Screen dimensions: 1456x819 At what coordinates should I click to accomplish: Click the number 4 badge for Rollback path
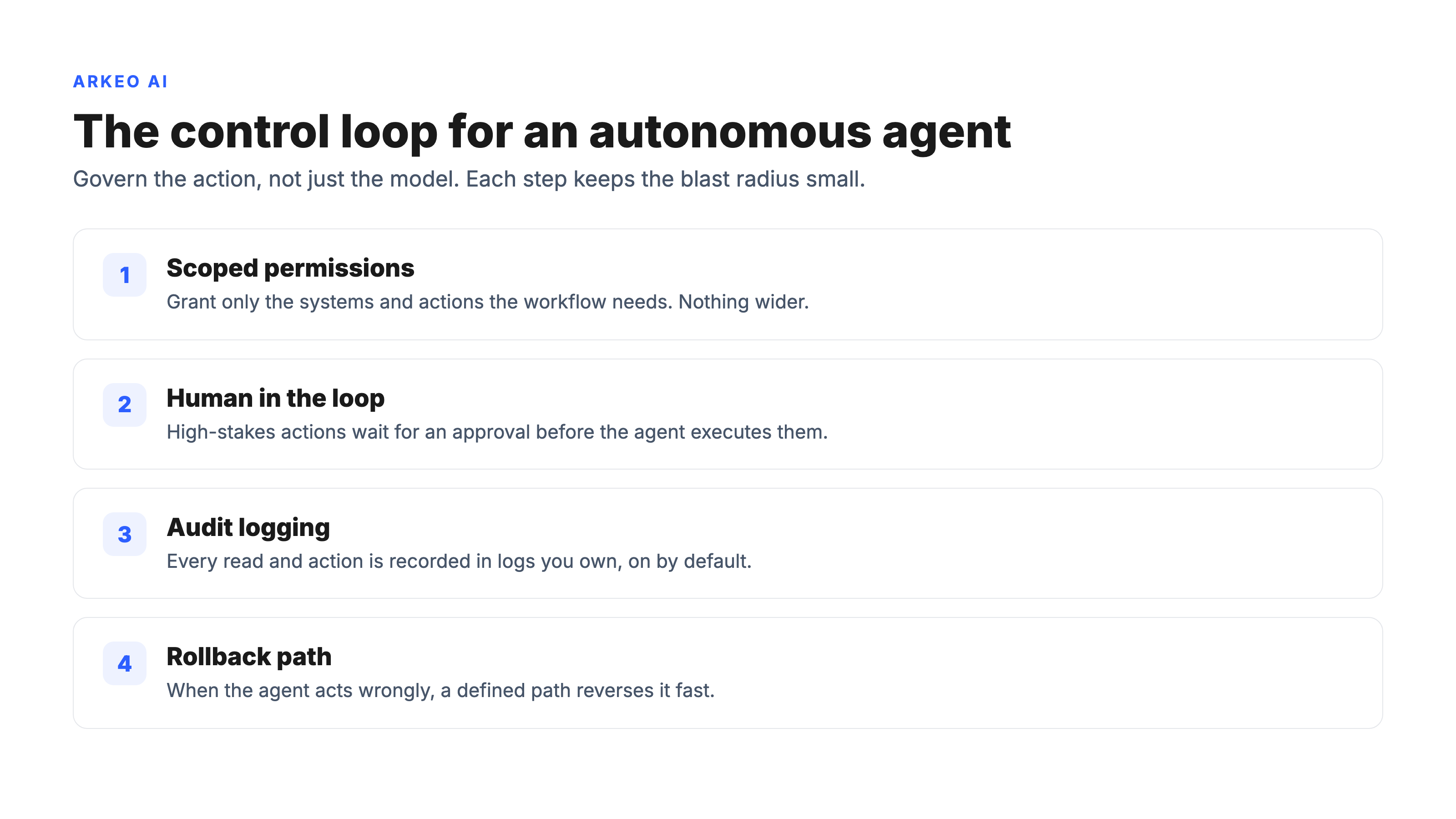[x=124, y=663]
